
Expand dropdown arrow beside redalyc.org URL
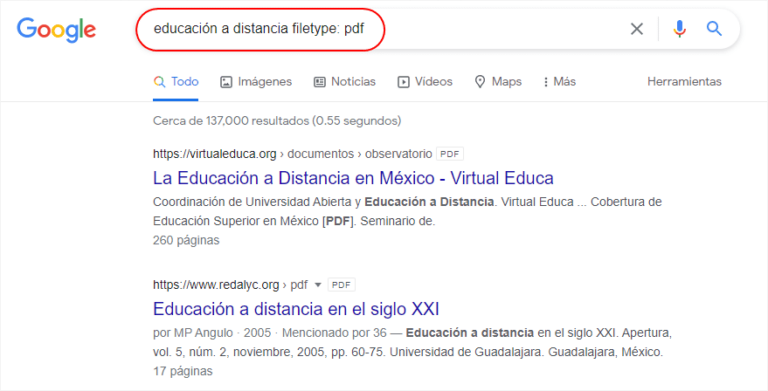pos(317,285)
